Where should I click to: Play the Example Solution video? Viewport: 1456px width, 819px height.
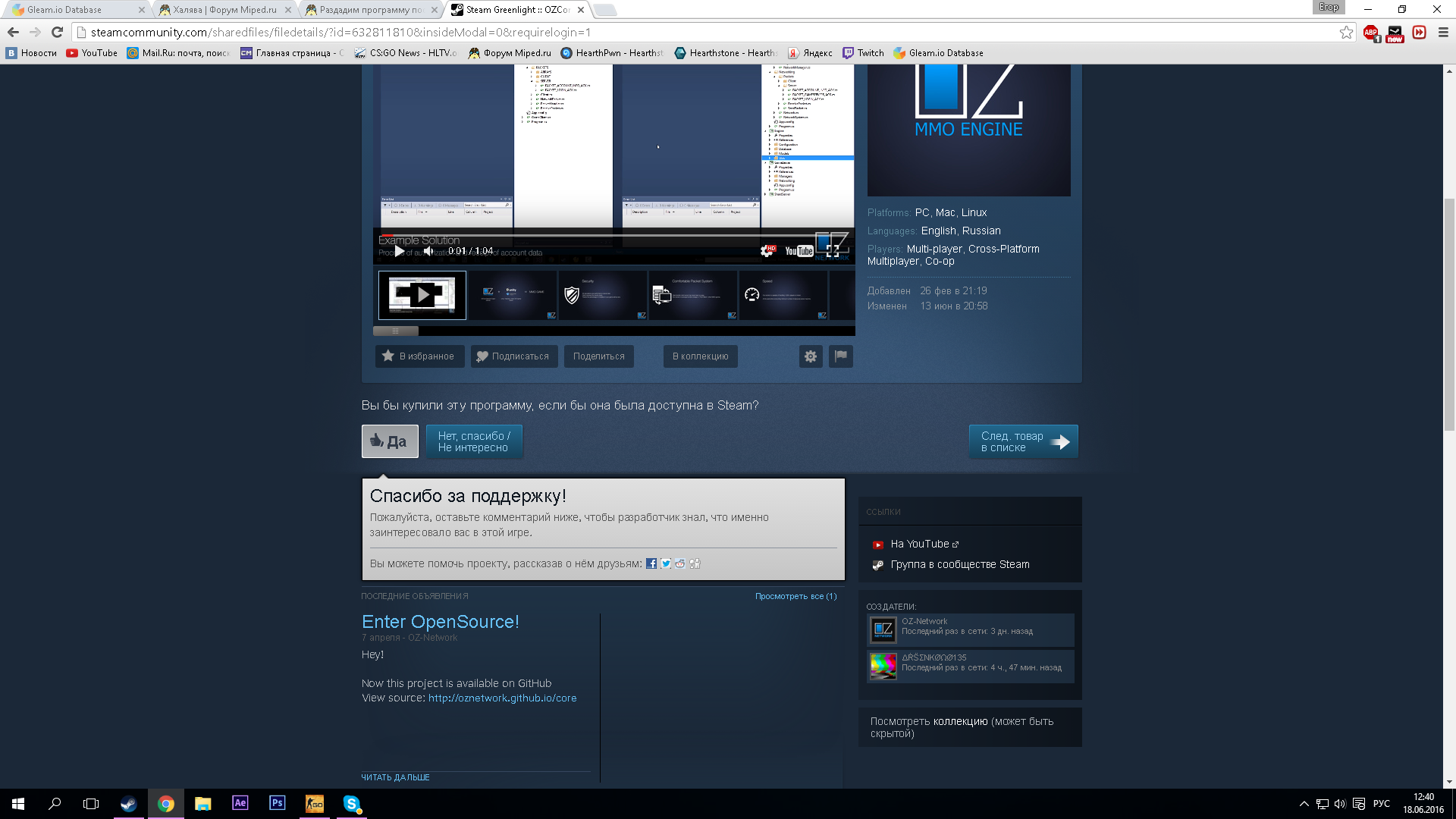[x=399, y=251]
